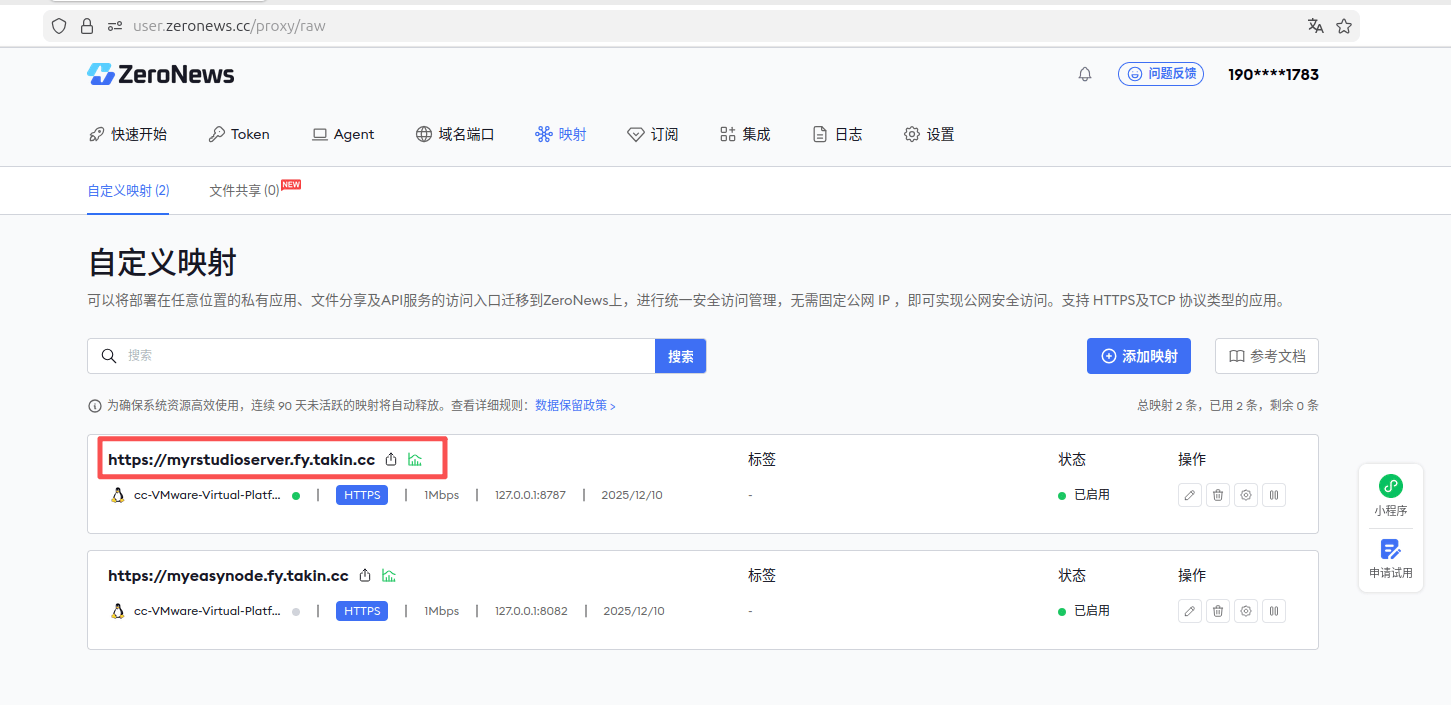Image resolution: width=1451 pixels, height=705 pixels.
Task: Click the notification bell icon
Action: pos(1085,75)
